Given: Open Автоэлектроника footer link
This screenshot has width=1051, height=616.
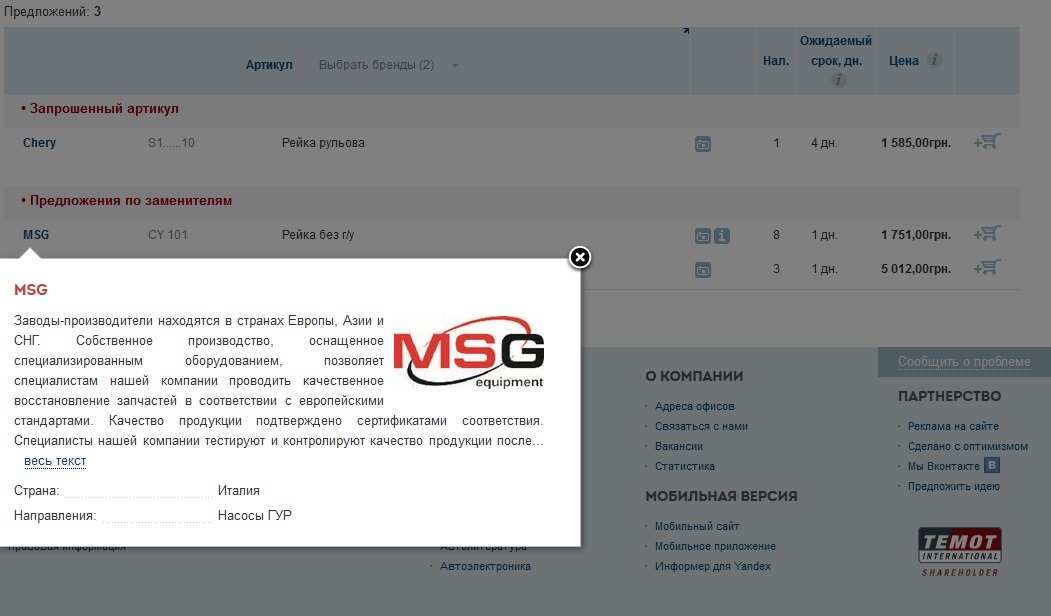Looking at the screenshot, I should [x=485, y=567].
